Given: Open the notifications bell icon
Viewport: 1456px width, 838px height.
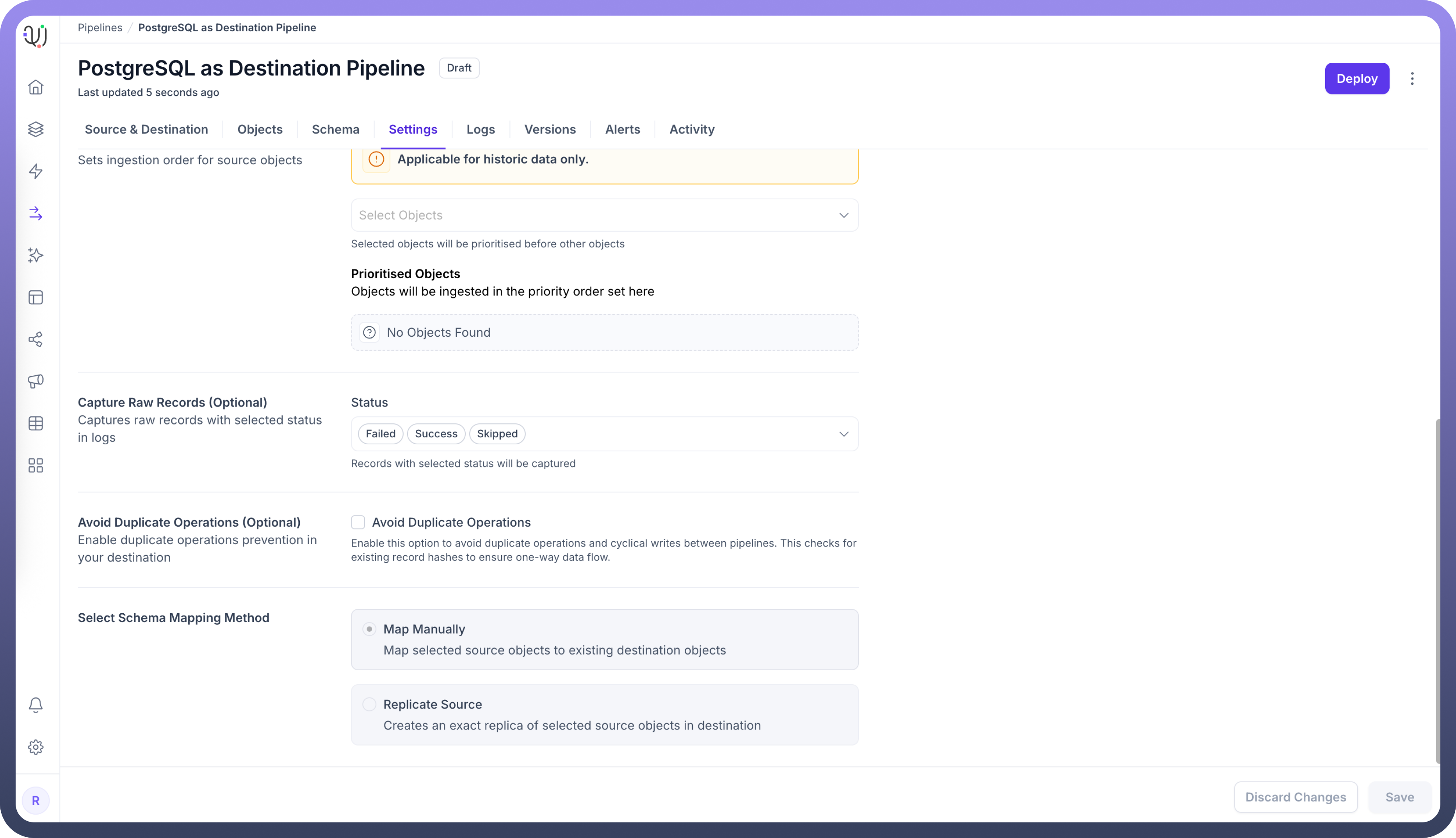Looking at the screenshot, I should pyautogui.click(x=36, y=705).
